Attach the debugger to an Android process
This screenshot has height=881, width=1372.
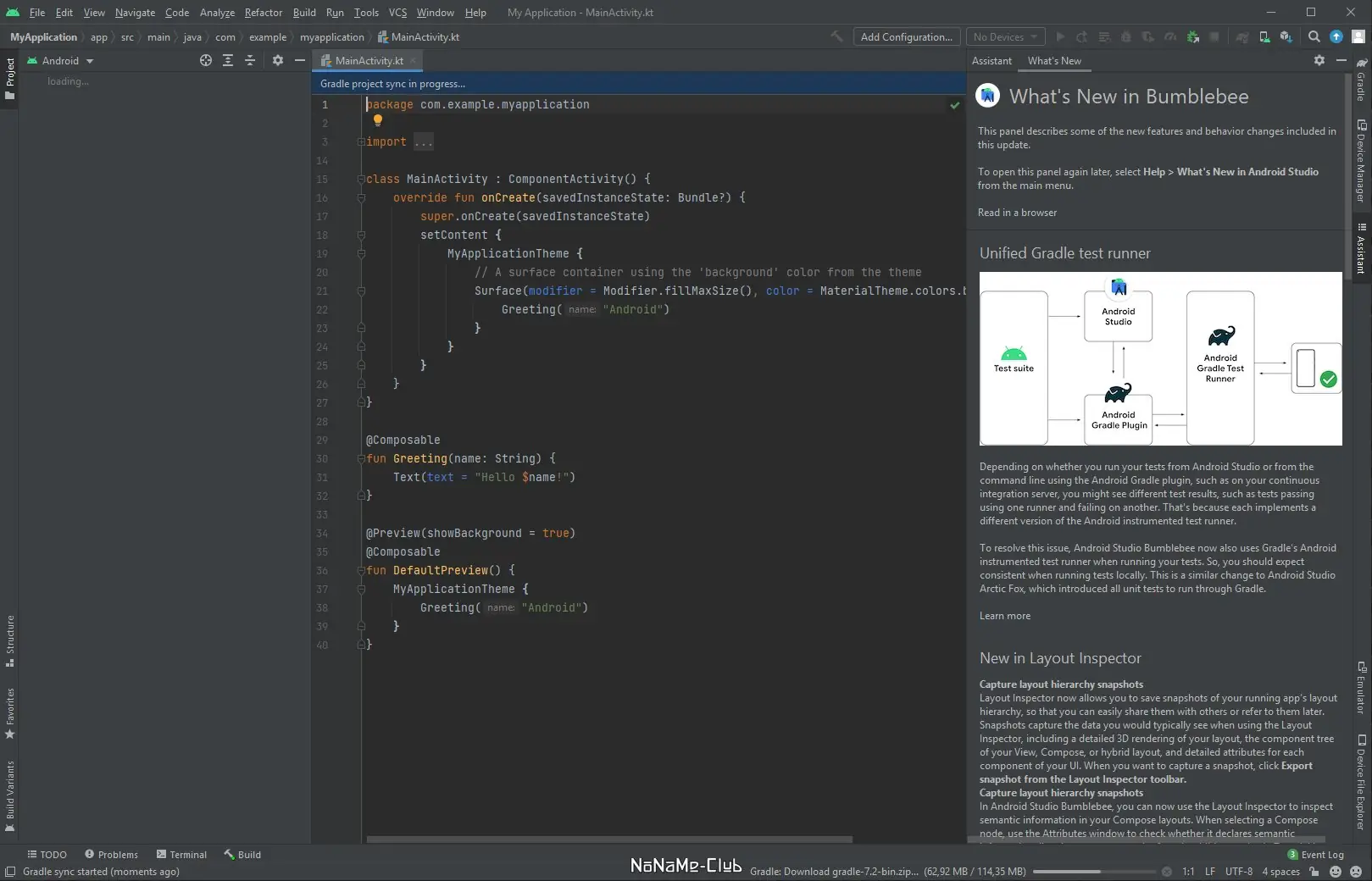click(1193, 37)
